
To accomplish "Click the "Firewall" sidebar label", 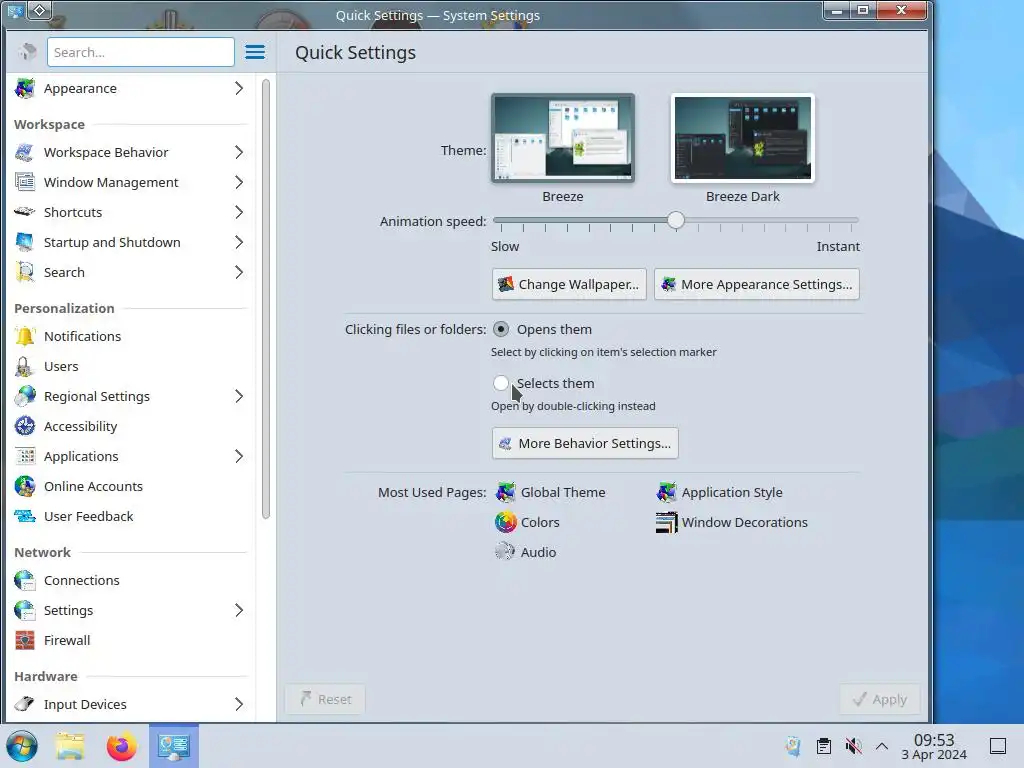I will (x=67, y=641).
